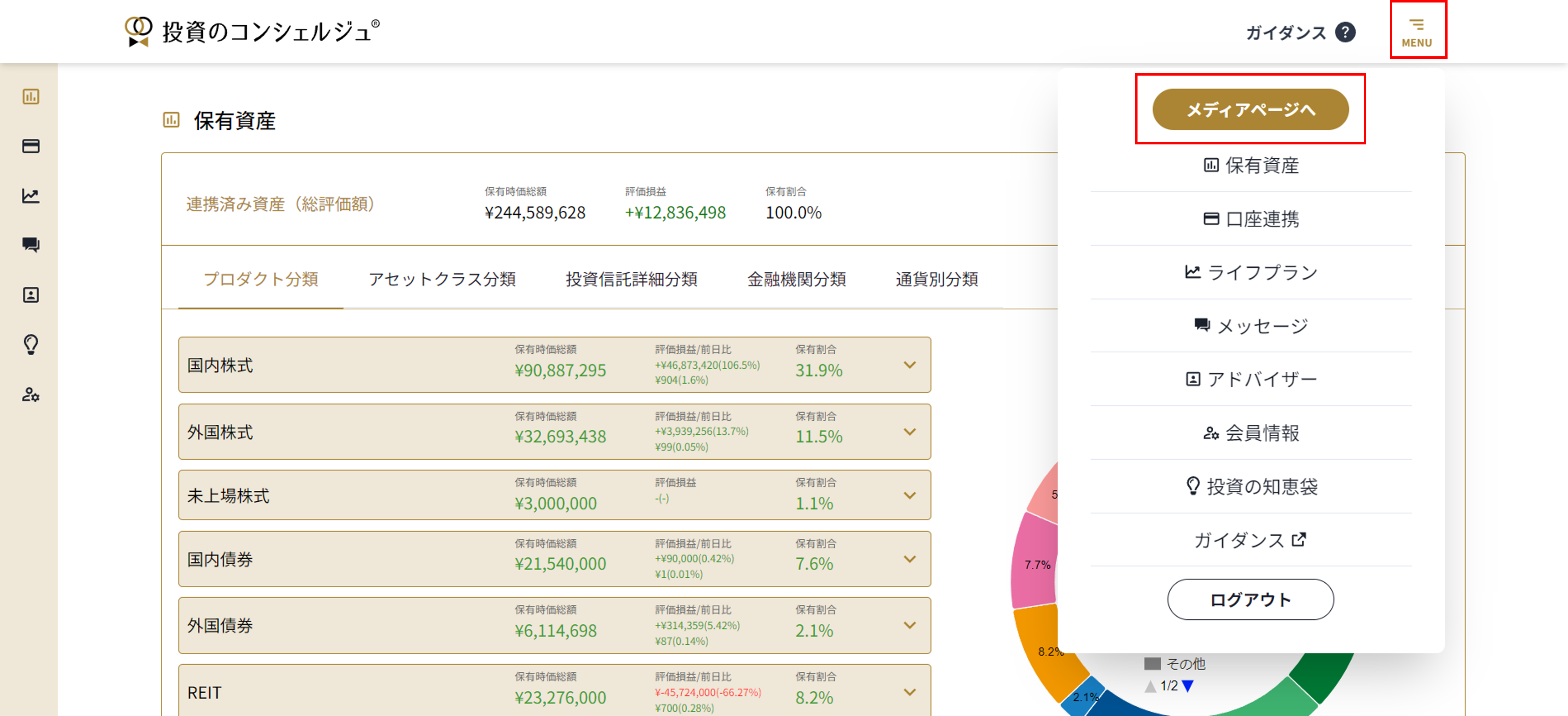Click the blue legend next-page arrow
This screenshot has height=716, width=1568.
(x=1187, y=686)
